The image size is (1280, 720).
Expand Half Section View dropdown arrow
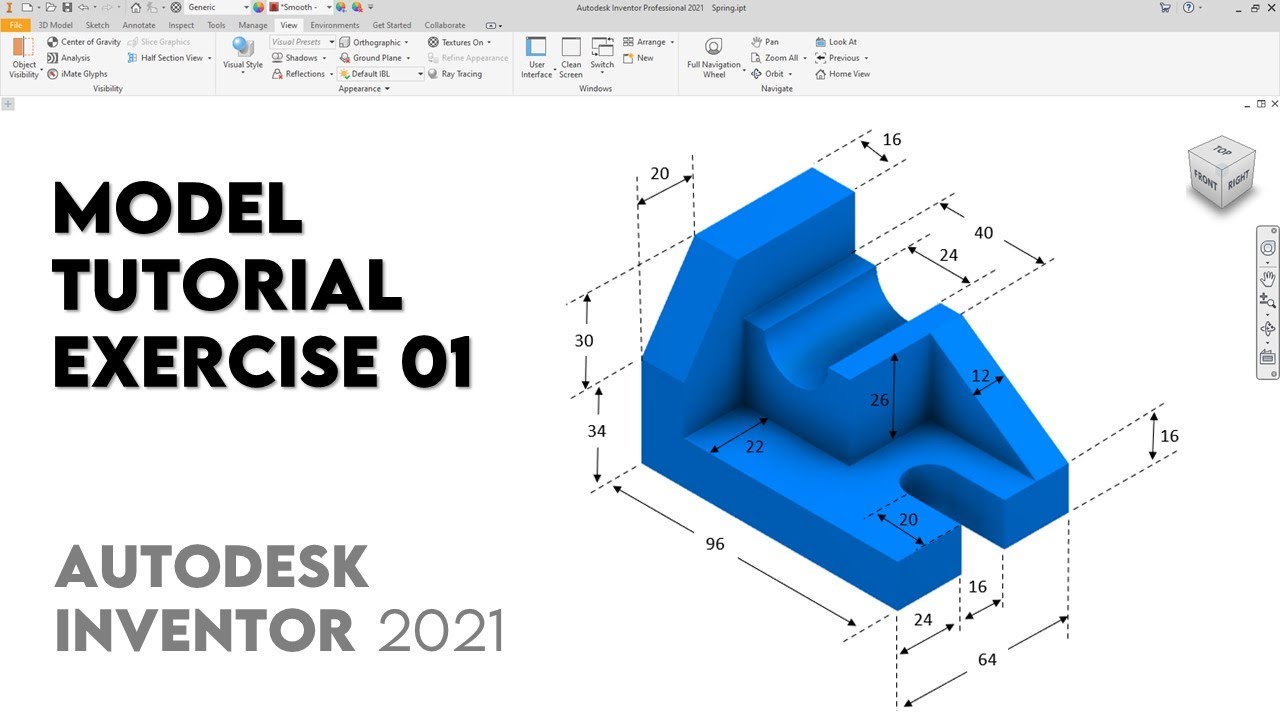pyautogui.click(x=209, y=58)
